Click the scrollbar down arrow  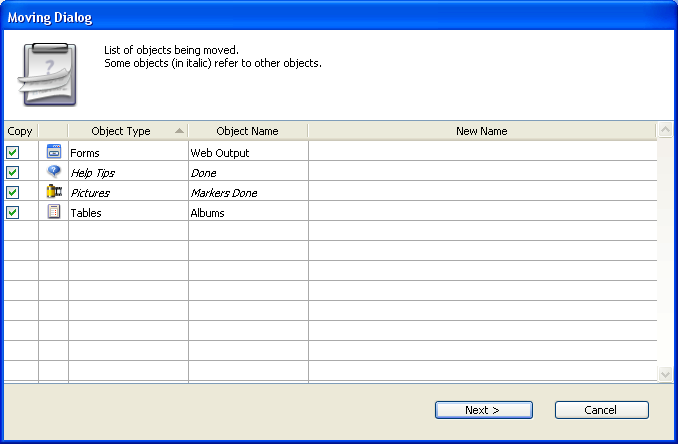coord(666,373)
